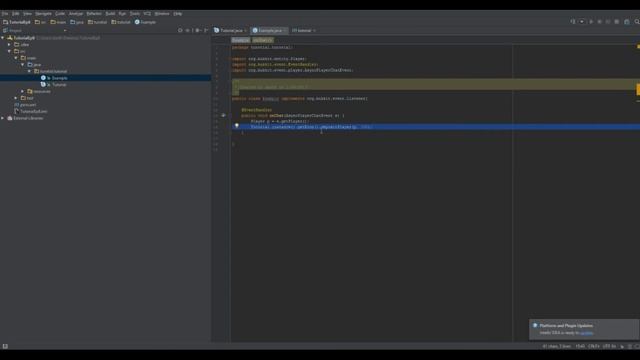Collapse the src folder

pos(9,51)
